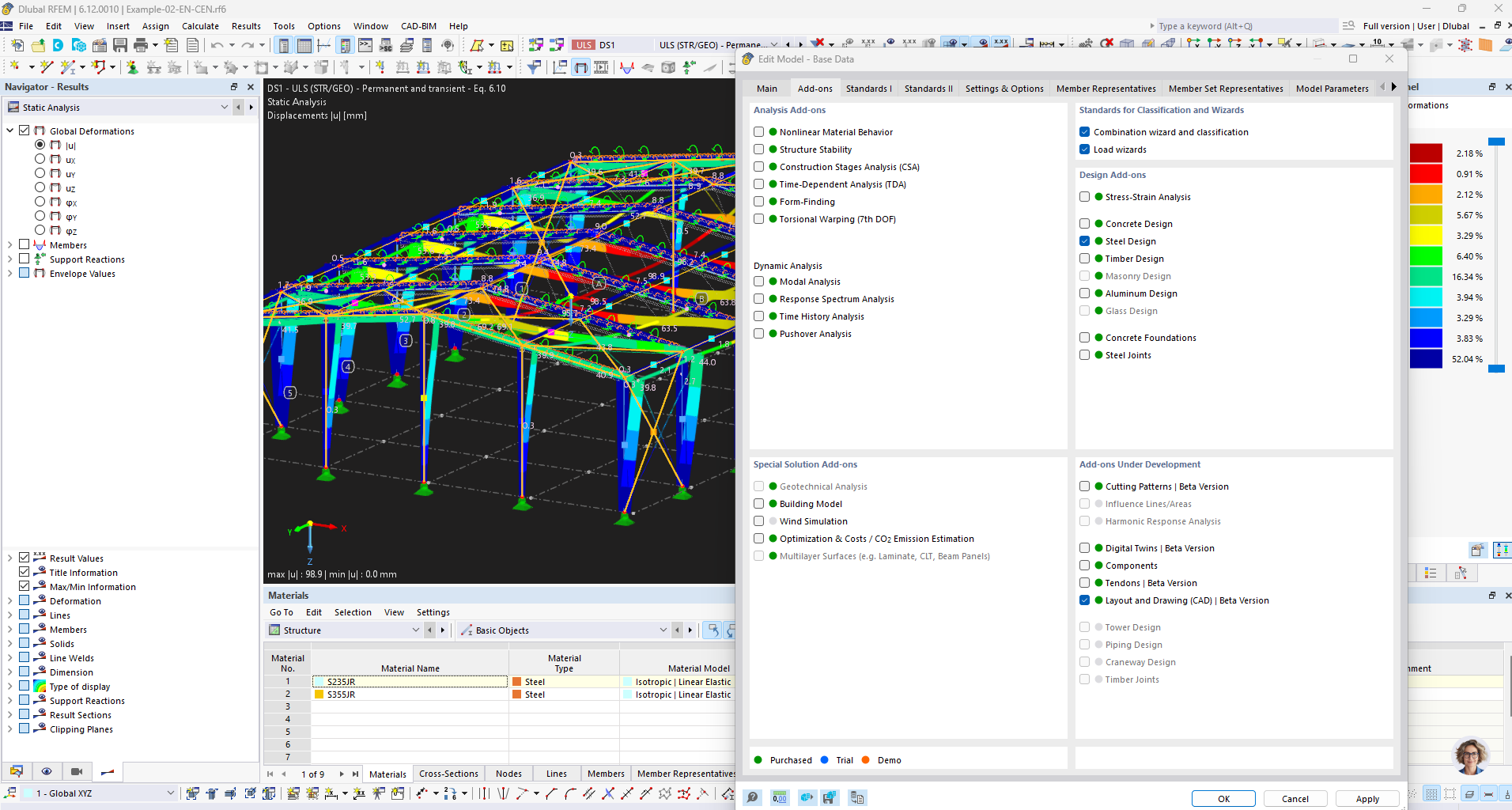Click the Cancel button in dialog
Image resolution: width=1512 pixels, height=810 pixels.
1295,799
